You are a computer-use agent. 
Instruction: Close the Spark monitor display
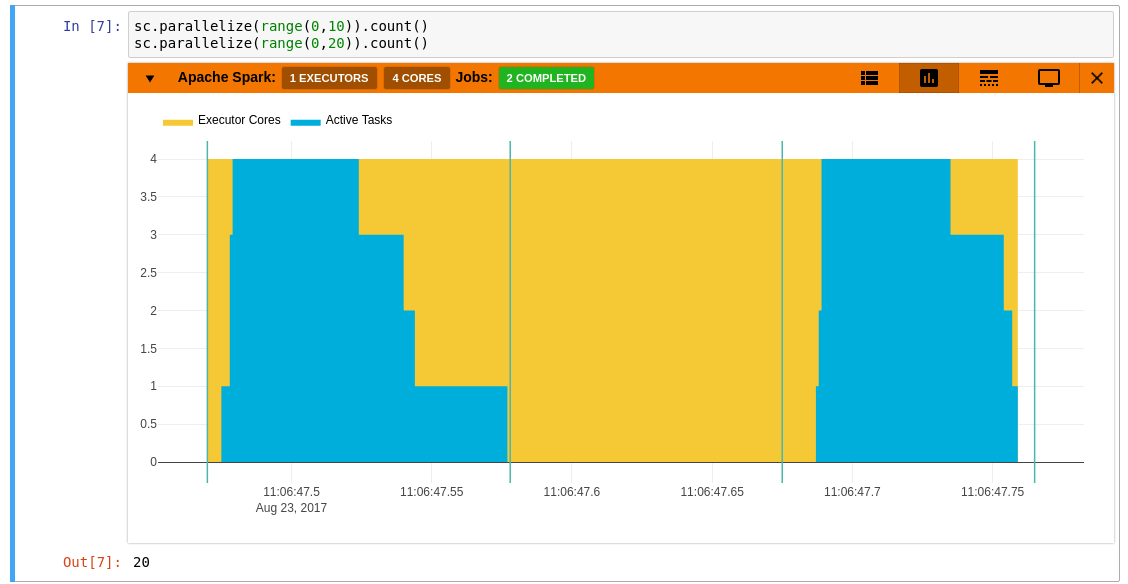pos(1096,78)
